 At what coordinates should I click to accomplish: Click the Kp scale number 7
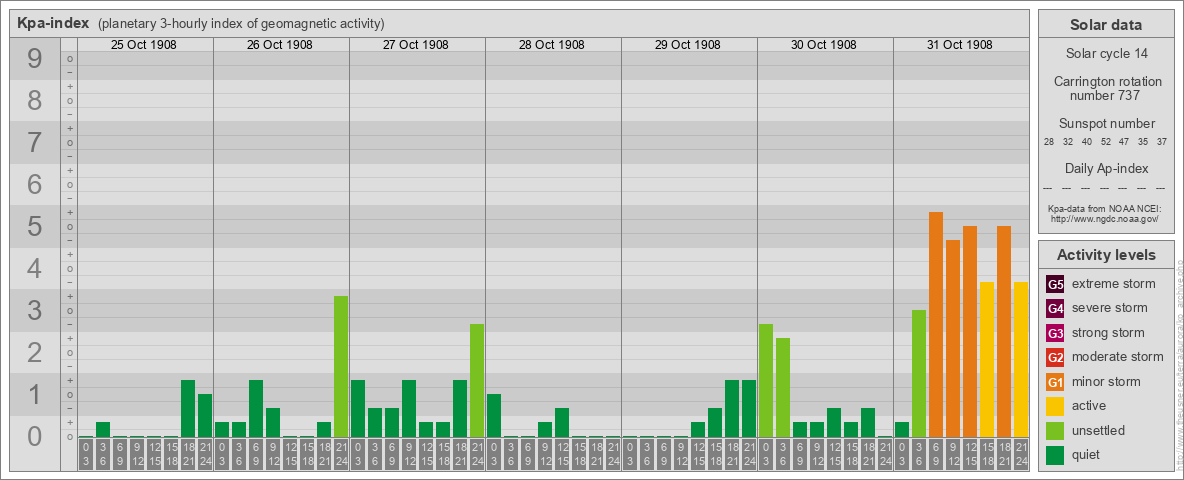34,143
